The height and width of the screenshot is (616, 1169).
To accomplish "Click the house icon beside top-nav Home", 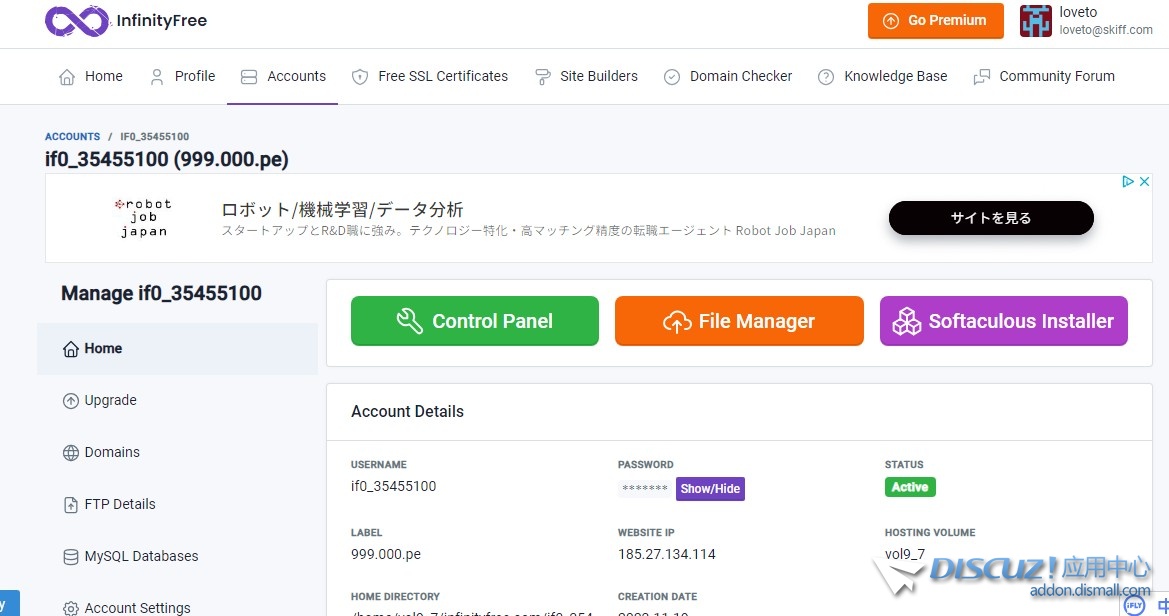I will (x=67, y=77).
